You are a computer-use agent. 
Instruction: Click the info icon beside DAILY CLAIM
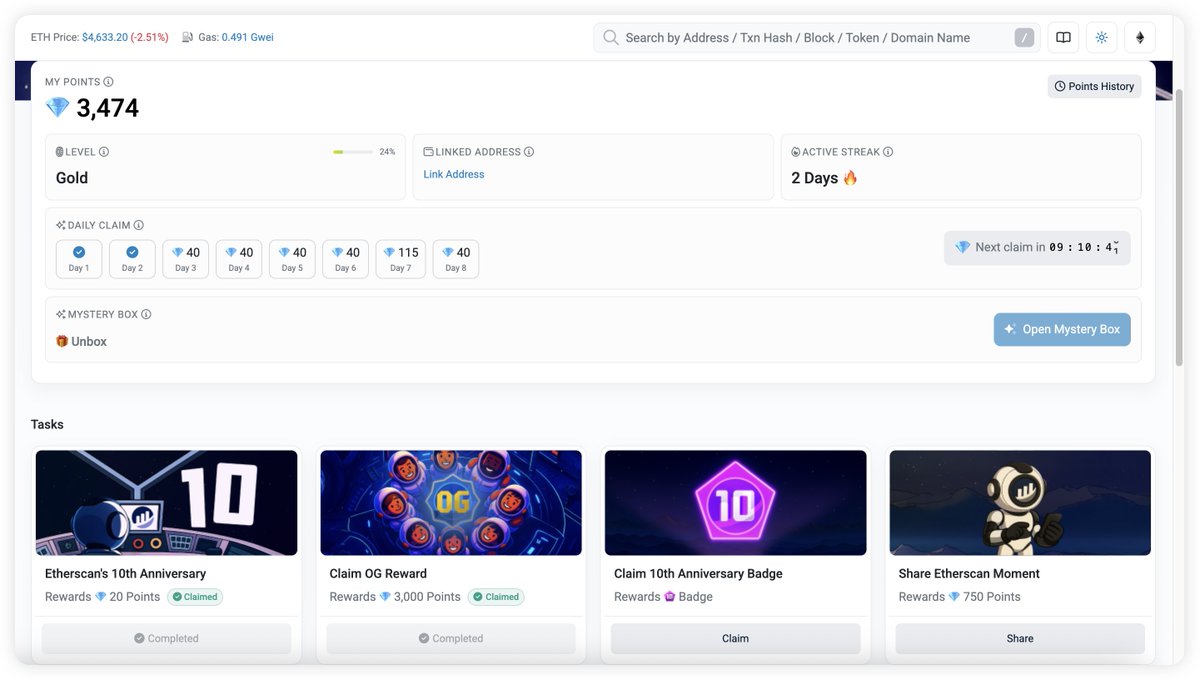click(x=139, y=225)
